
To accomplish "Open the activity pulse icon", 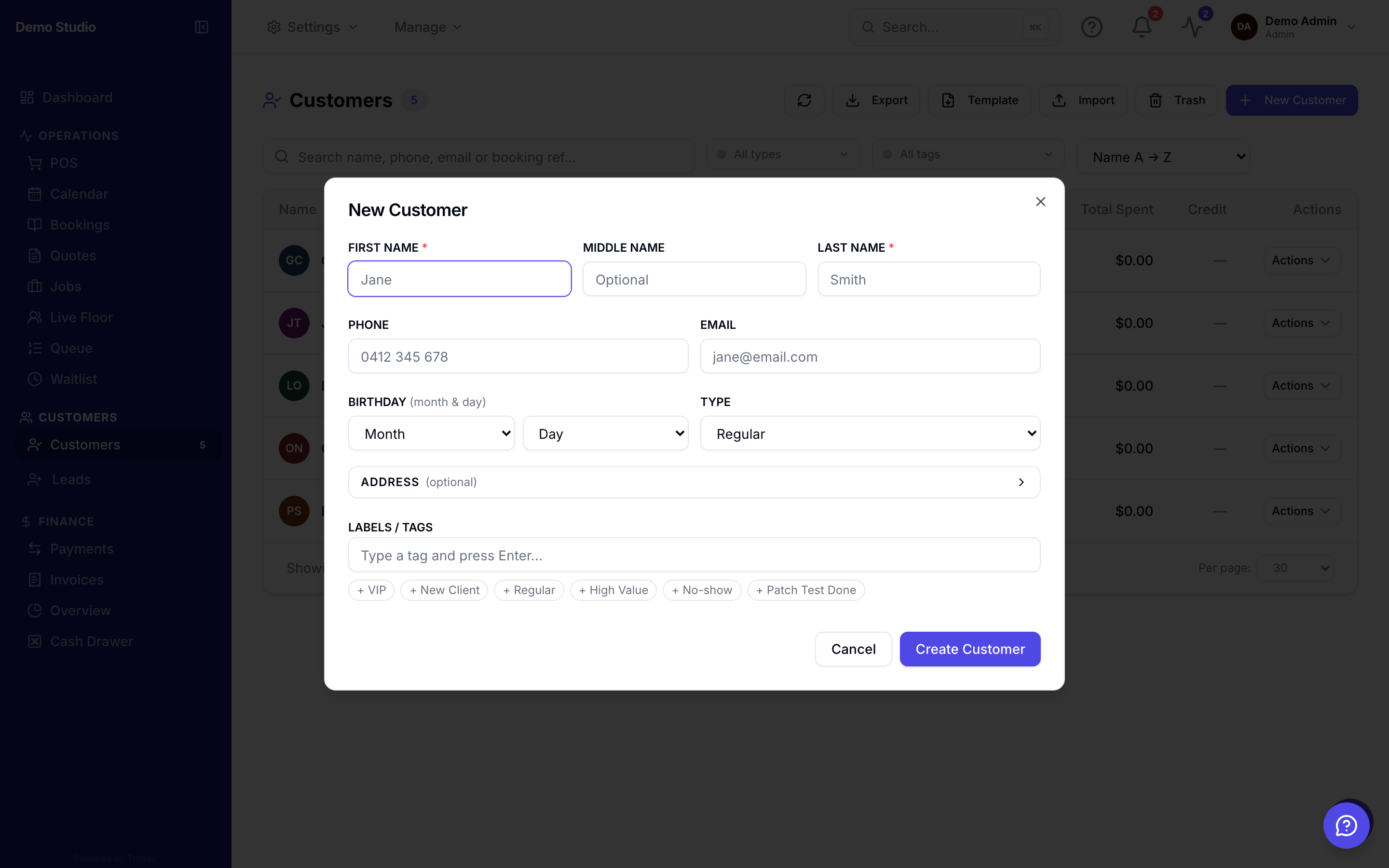I will pos(1192,27).
